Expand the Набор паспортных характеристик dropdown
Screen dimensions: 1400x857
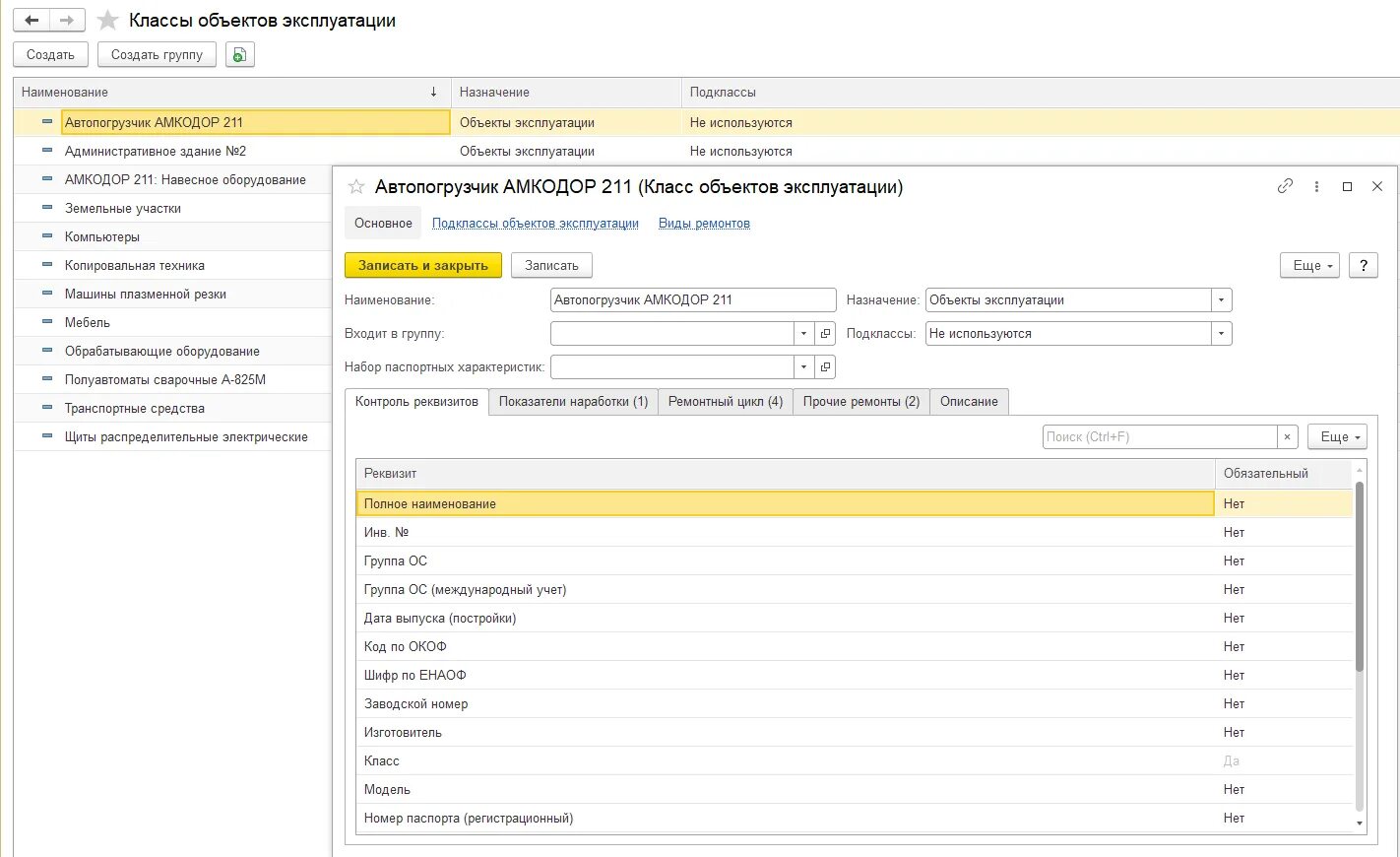click(804, 367)
